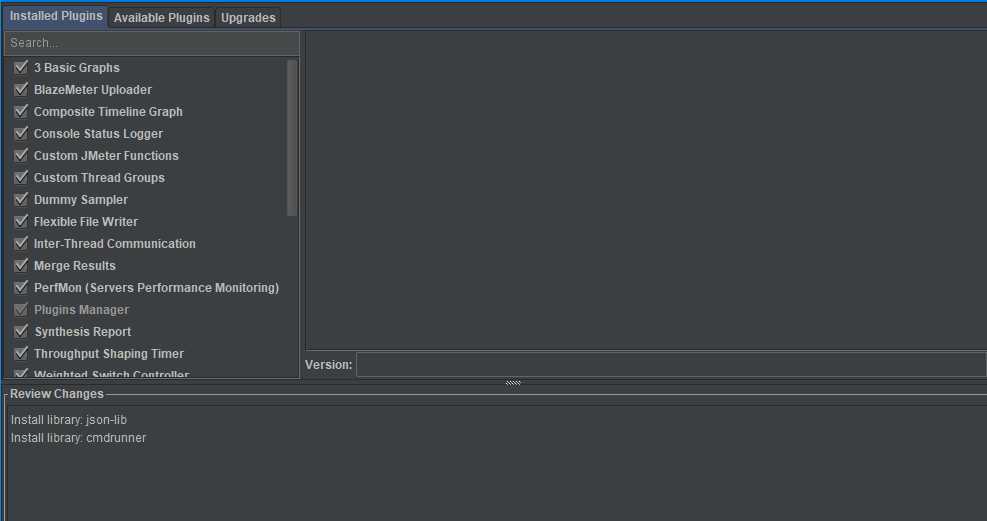Uncheck the Inter-Thread Communication checkbox

tap(21, 243)
